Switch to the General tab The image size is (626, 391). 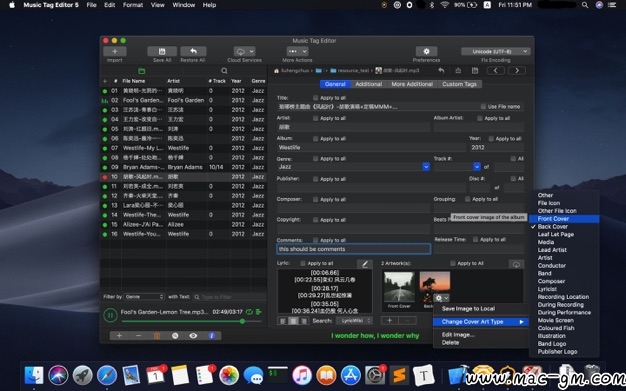pos(335,84)
